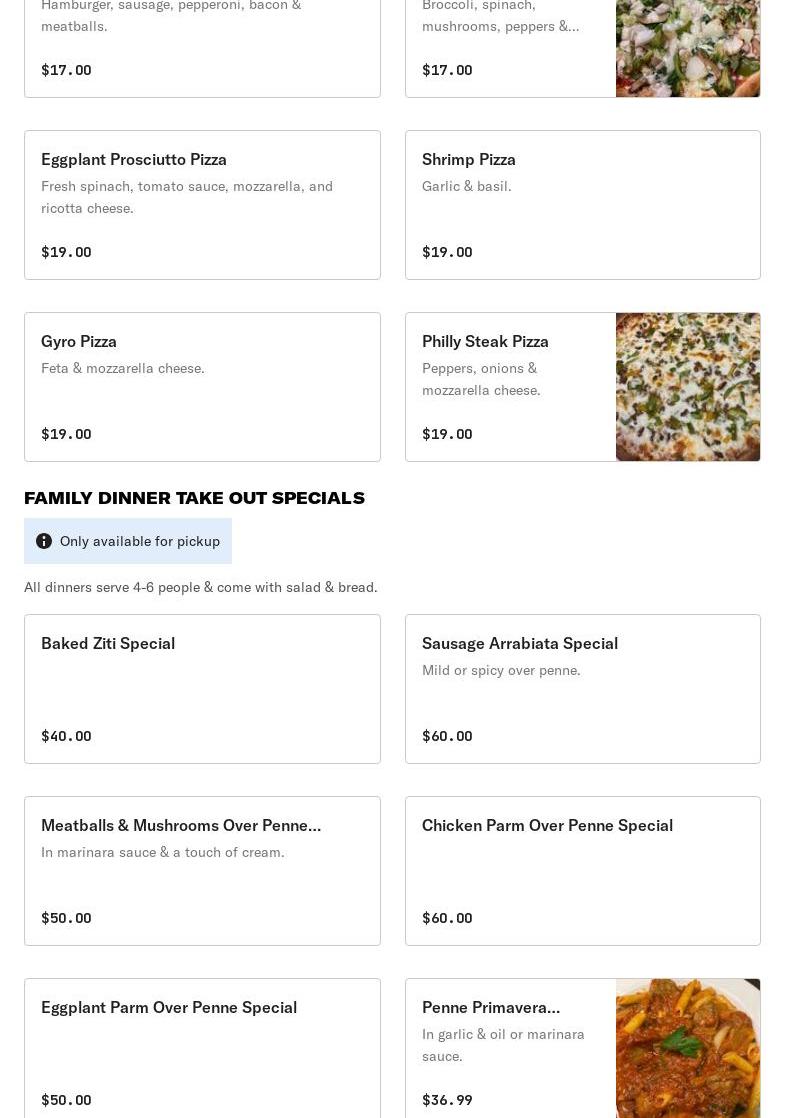785x1118 pixels.
Task: Open Meatballs & Mushrooms Over Penne special
Action: click(x=202, y=870)
